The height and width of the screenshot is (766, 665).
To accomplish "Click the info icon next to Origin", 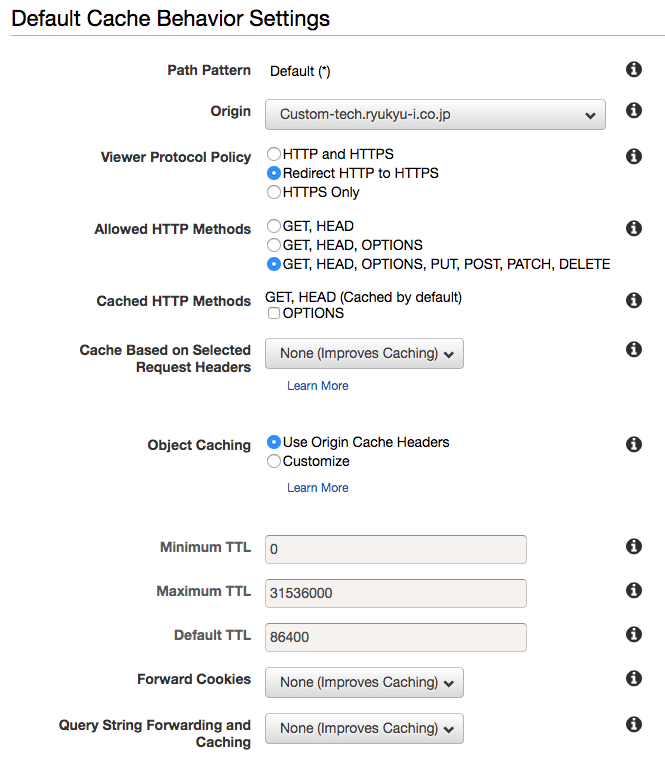I will 633,111.
